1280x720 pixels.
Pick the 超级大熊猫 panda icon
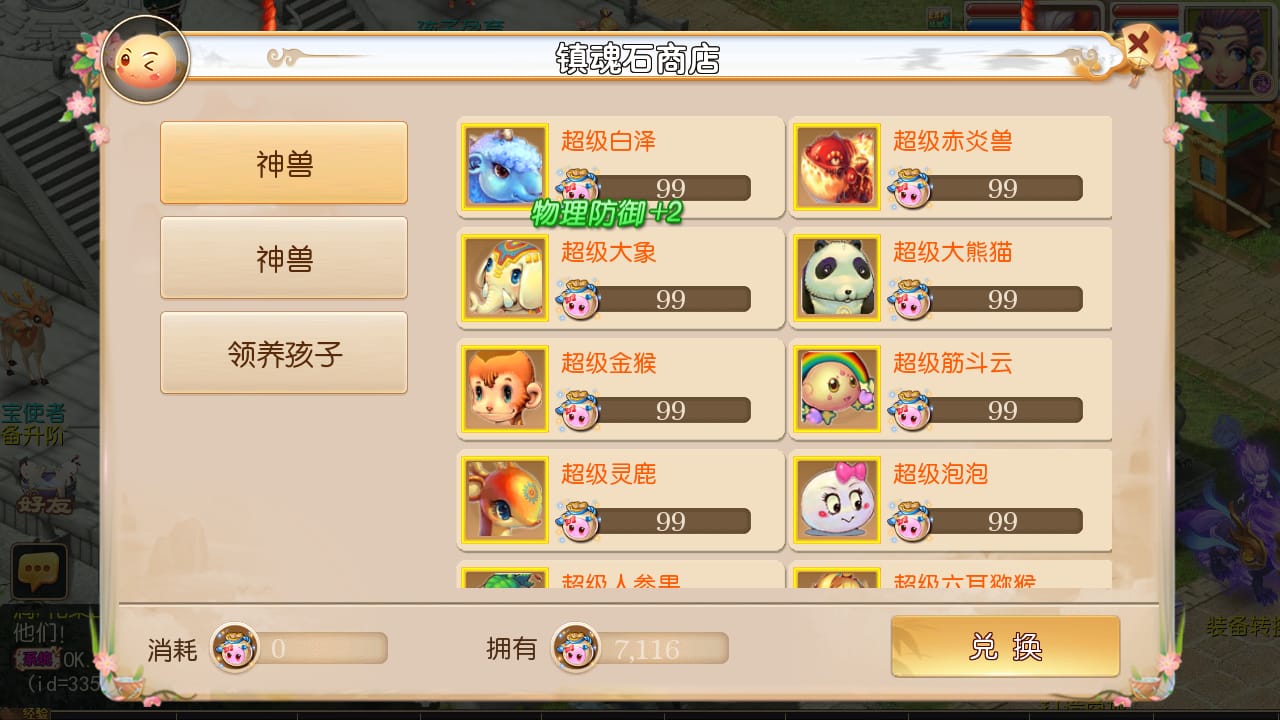click(837, 278)
